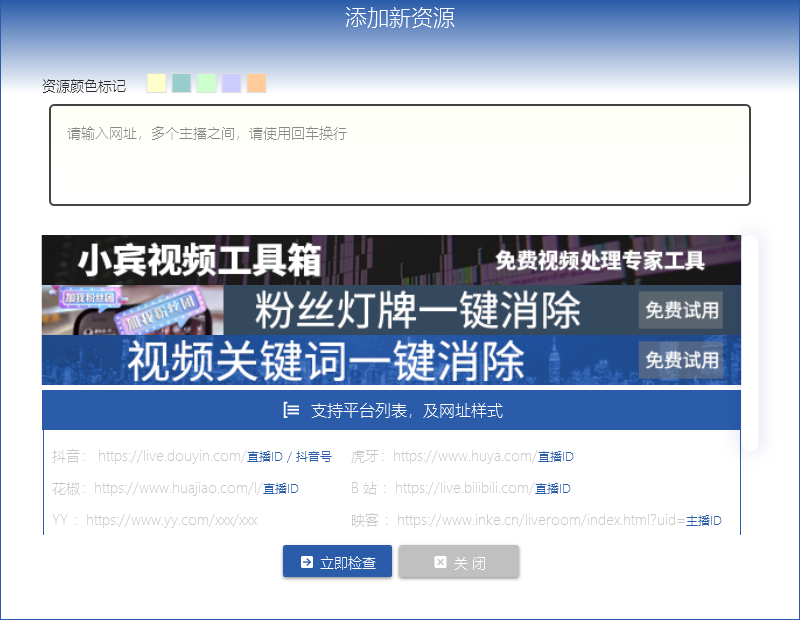Open the 花椒 直播ID link
800x620 pixels.
279,488
